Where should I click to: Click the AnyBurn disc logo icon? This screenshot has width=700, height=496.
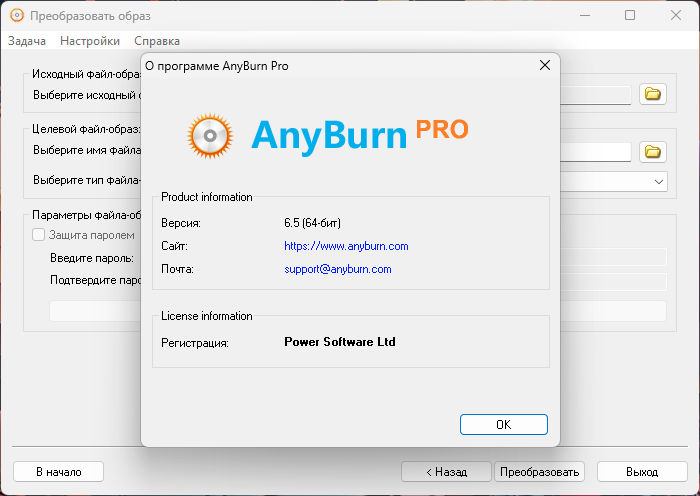[x=210, y=136]
